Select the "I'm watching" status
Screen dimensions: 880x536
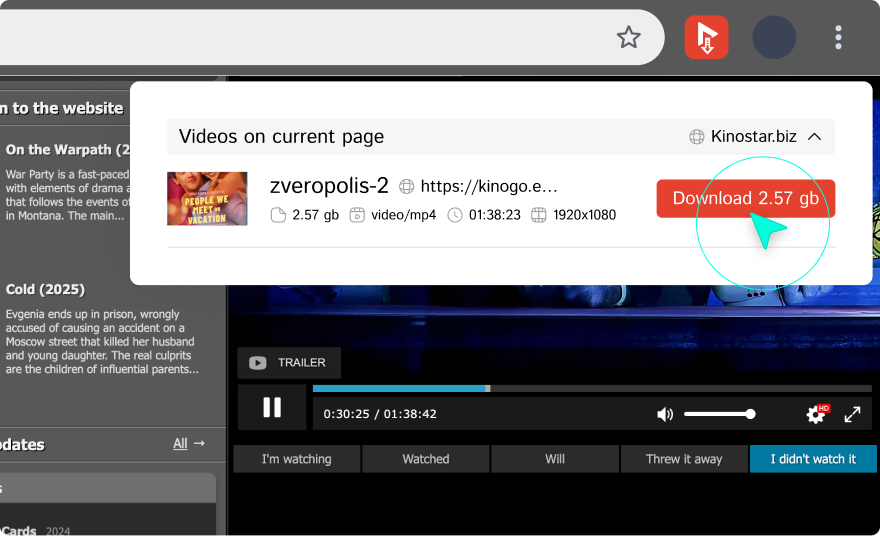tap(296, 459)
